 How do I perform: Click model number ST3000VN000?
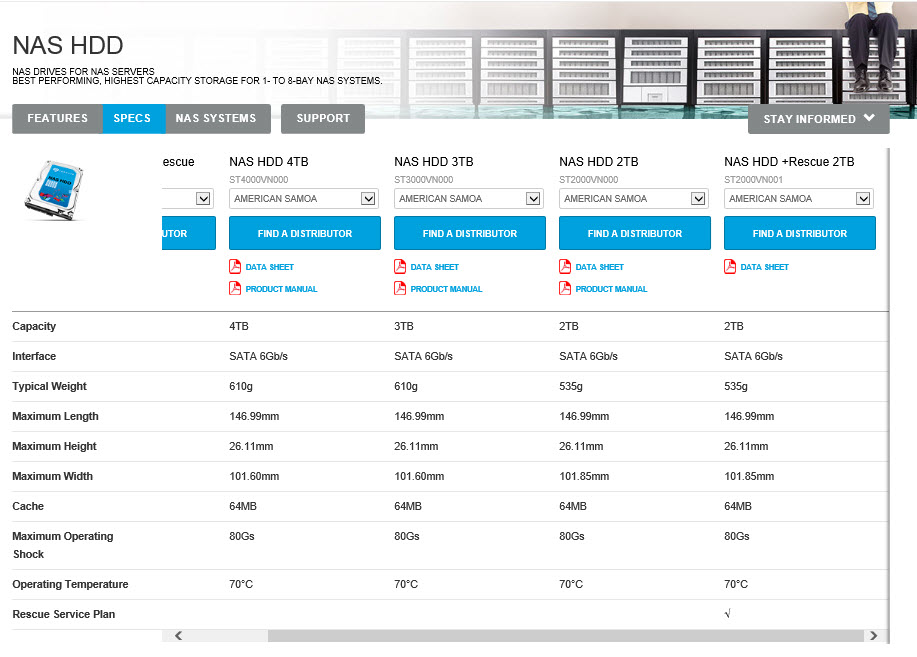(x=423, y=180)
